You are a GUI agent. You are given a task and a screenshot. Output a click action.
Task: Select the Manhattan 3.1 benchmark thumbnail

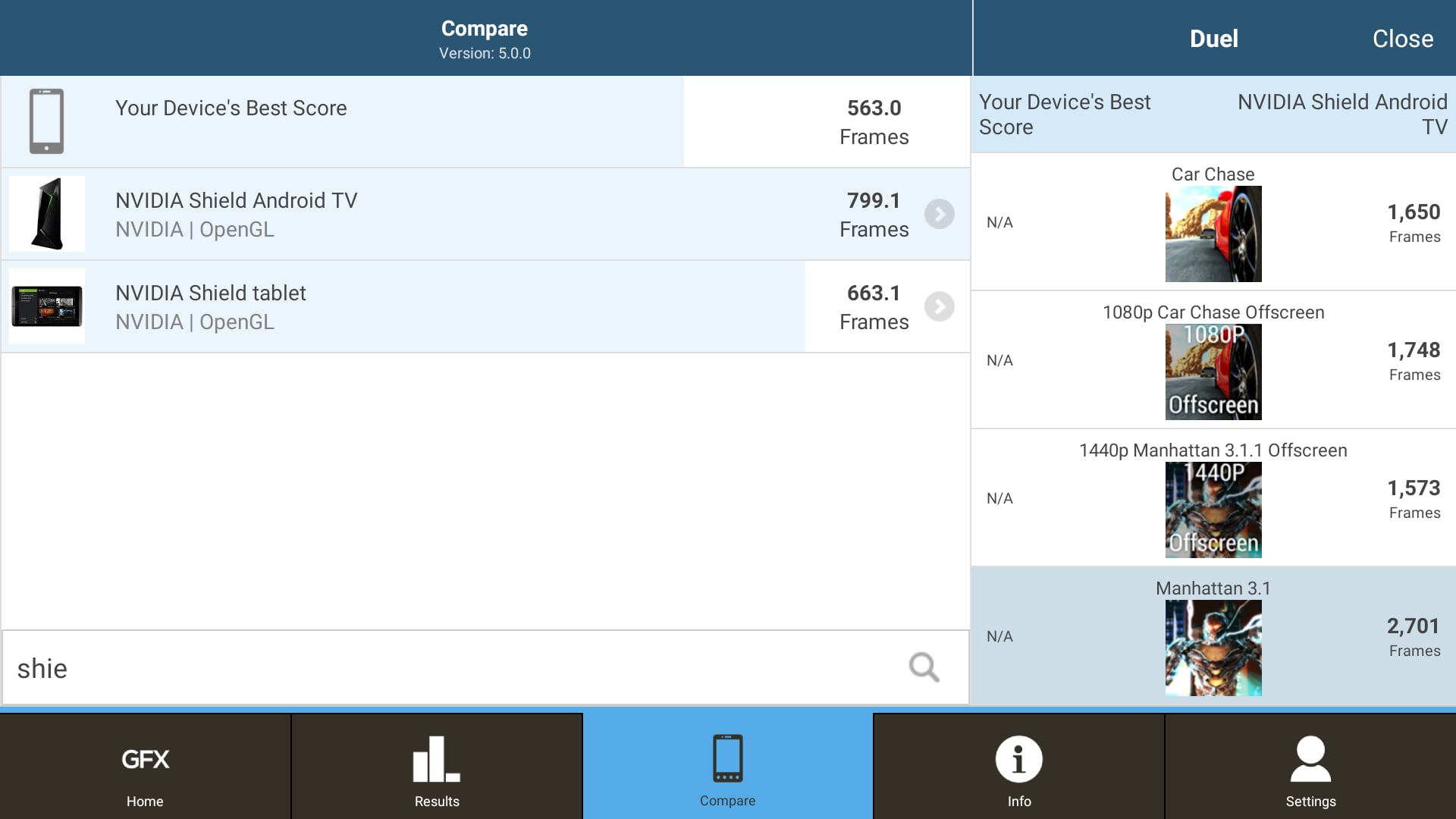(1213, 648)
